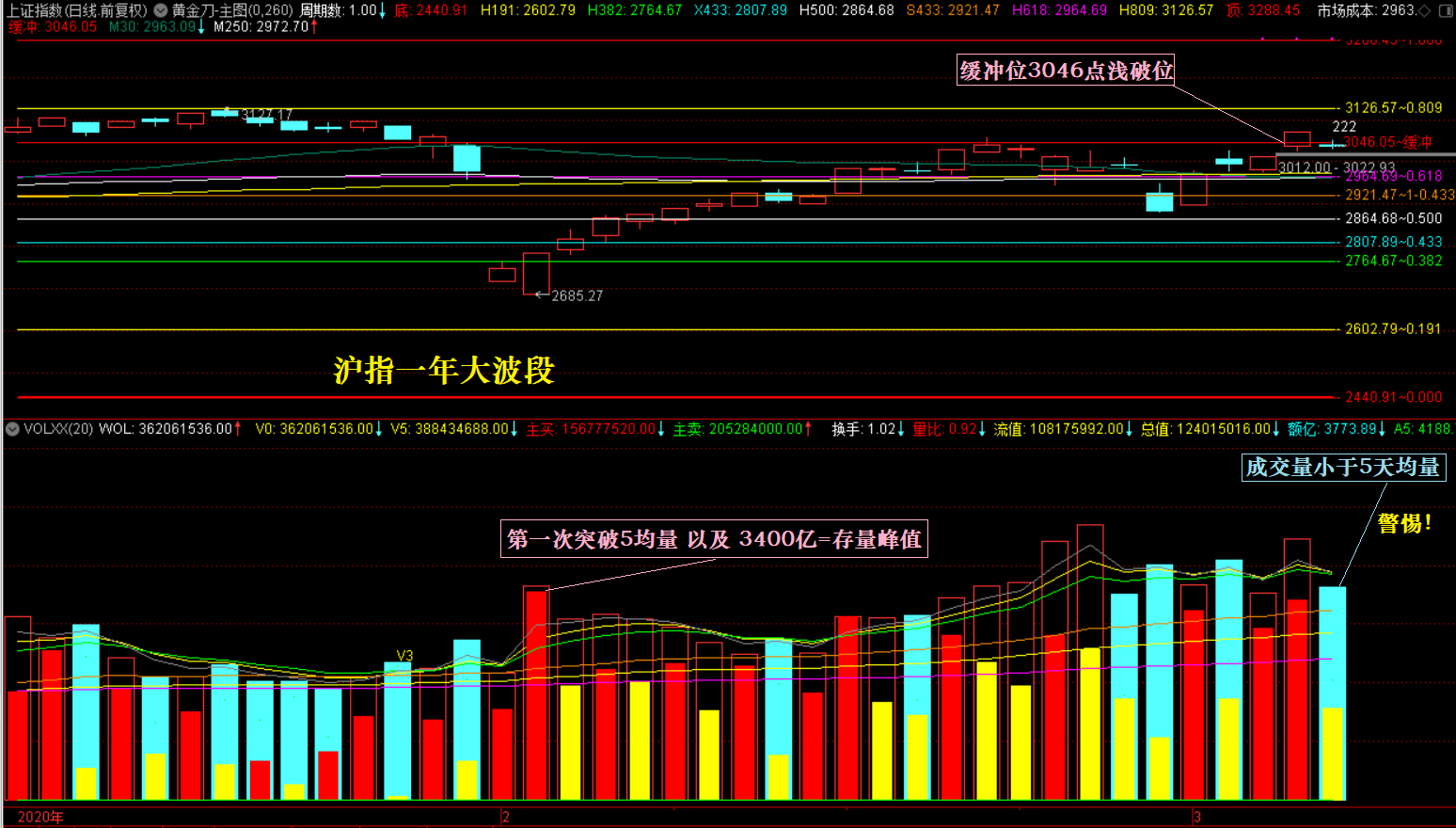Click the 顶: 3288.45 readout
The image size is (1456, 828).
[1263, 10]
